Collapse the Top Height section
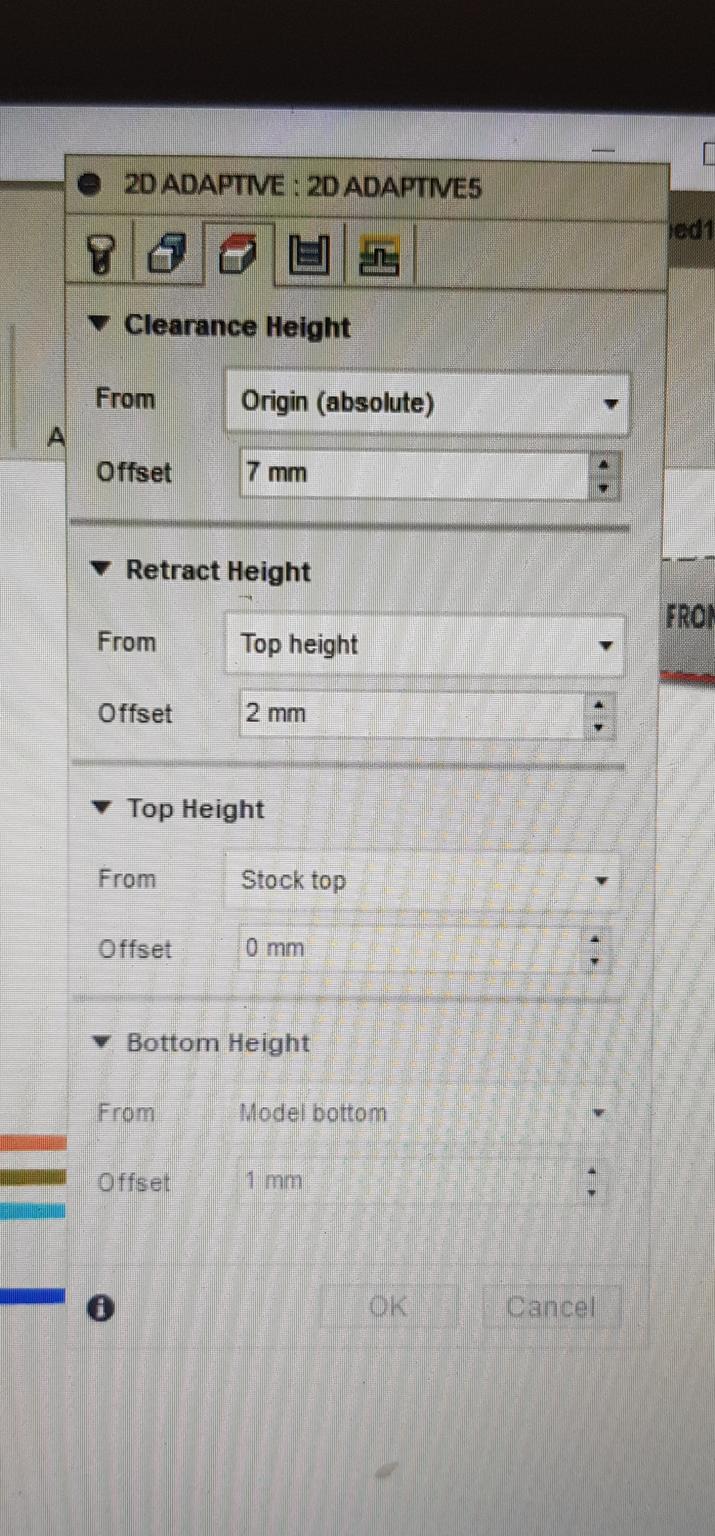715x1536 pixels. click(x=101, y=807)
